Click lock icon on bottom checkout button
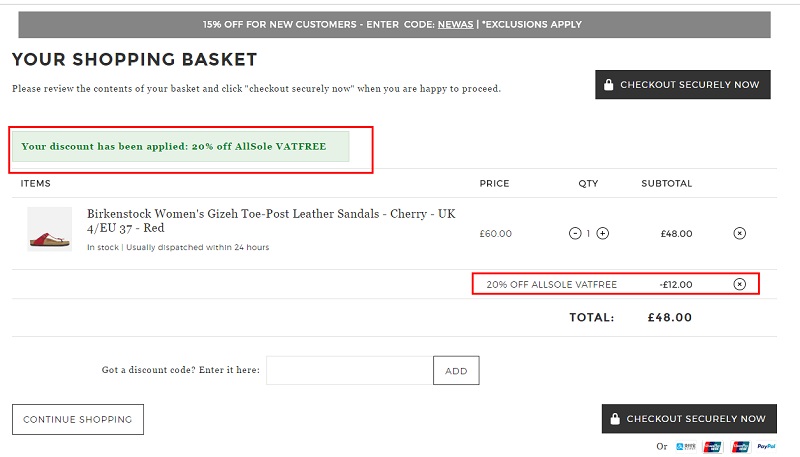Viewport: 800px width, 457px height. (x=615, y=418)
